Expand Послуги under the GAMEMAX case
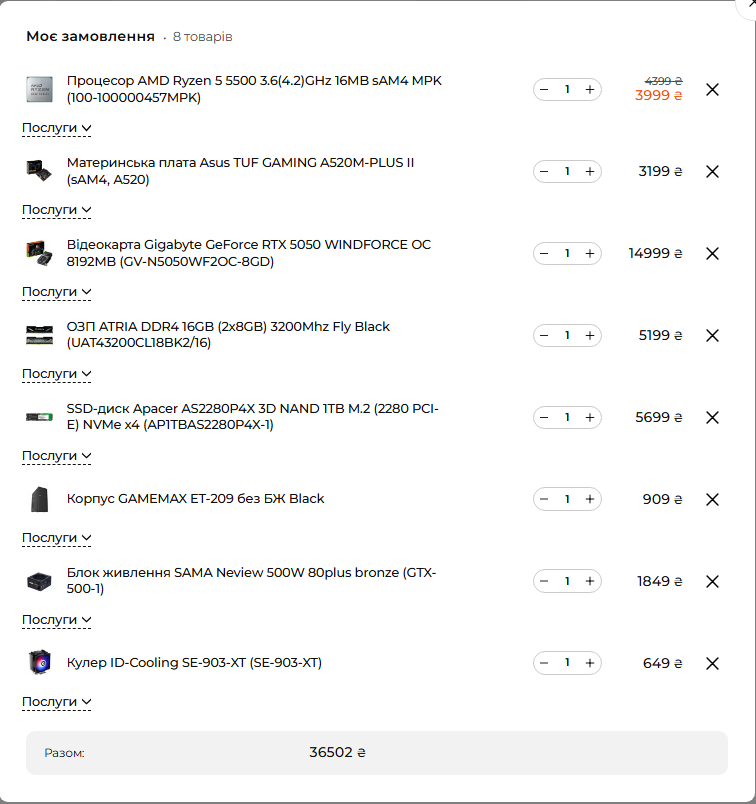The image size is (756, 804). pos(56,538)
